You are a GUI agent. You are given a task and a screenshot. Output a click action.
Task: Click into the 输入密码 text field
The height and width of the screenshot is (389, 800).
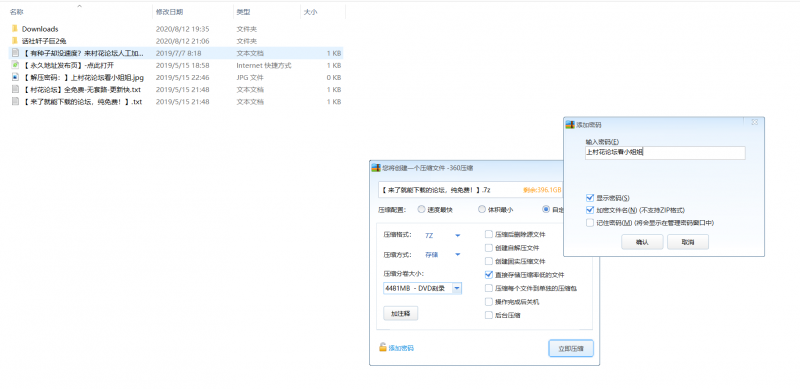coord(665,152)
